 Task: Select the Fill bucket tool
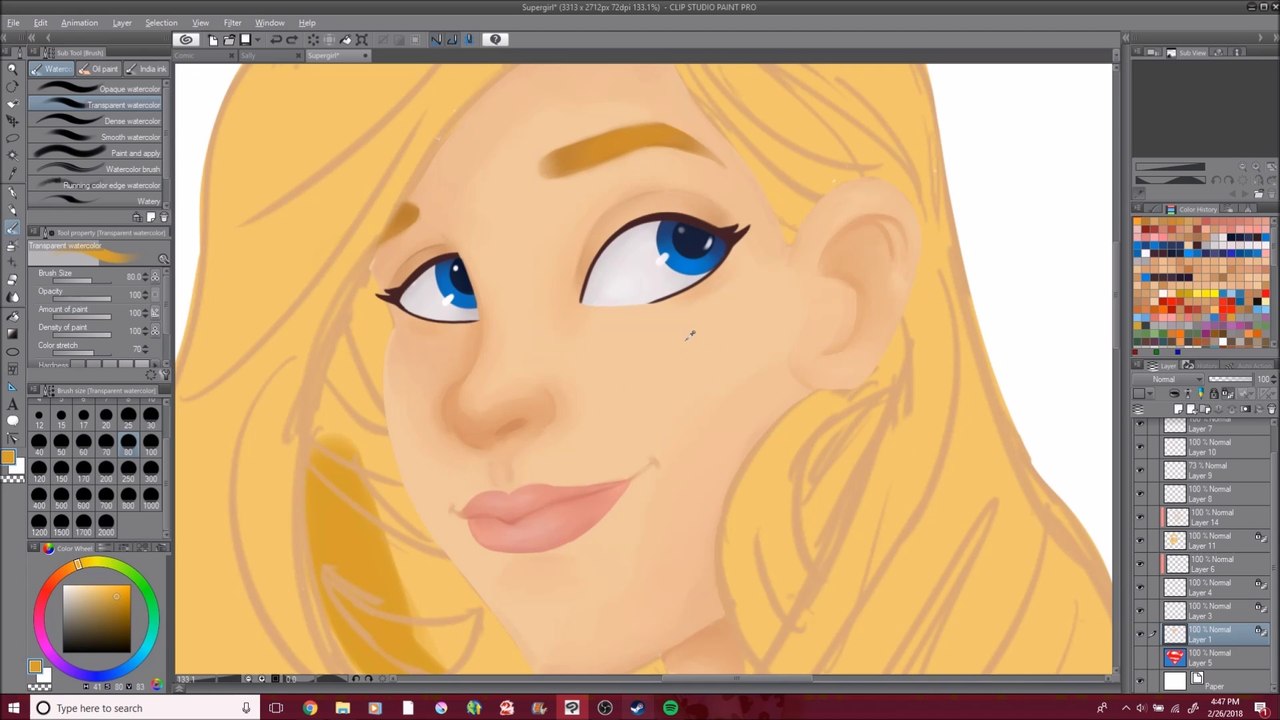click(x=12, y=315)
